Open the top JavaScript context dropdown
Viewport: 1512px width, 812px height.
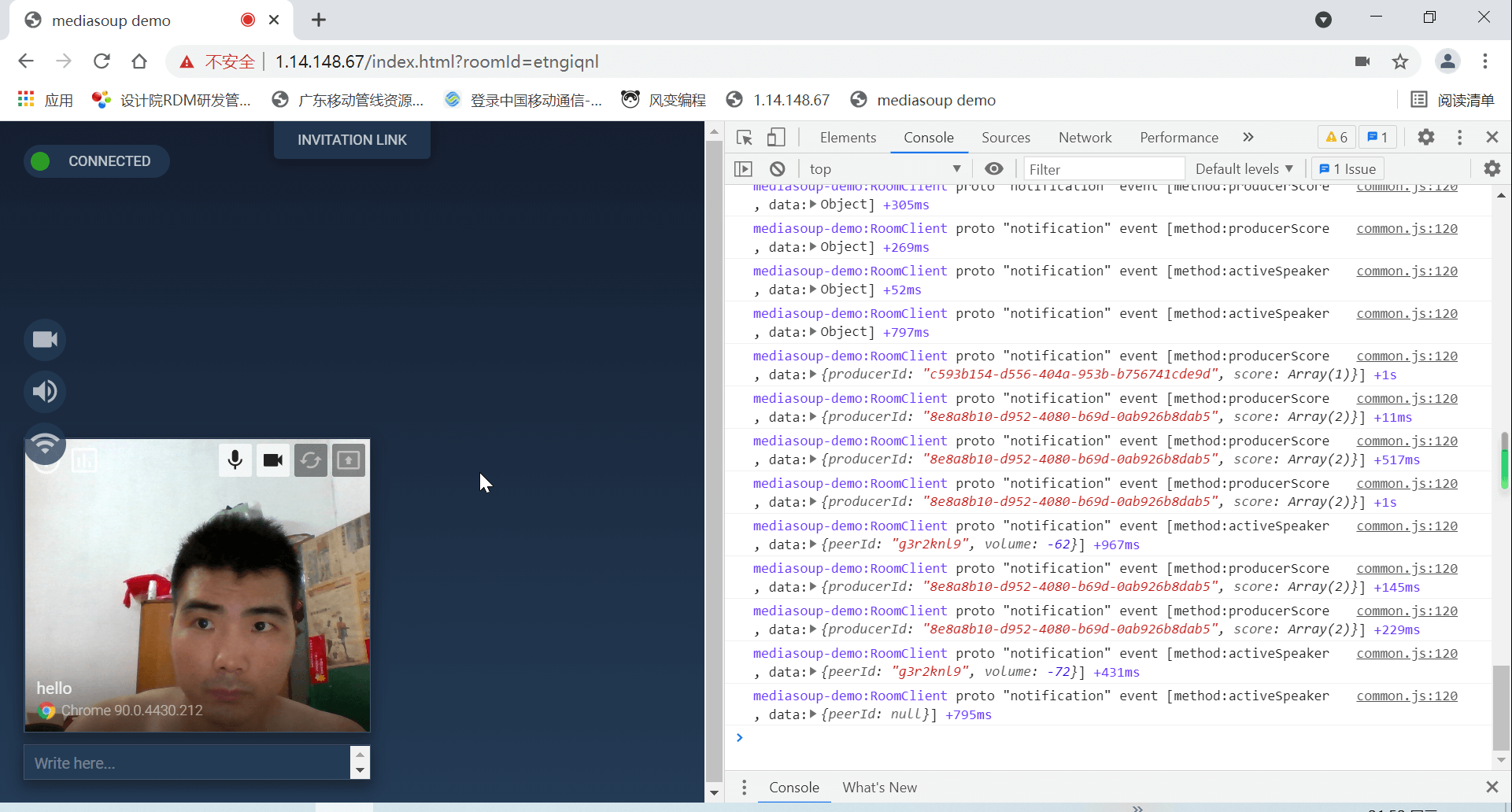[885, 169]
